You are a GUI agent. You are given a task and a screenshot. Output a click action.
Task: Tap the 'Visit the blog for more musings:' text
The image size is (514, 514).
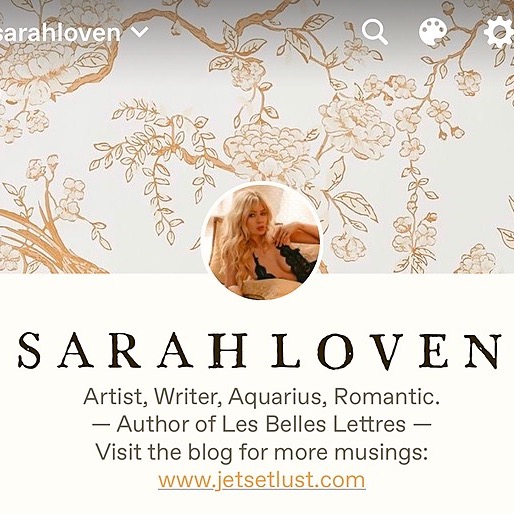(x=262, y=452)
